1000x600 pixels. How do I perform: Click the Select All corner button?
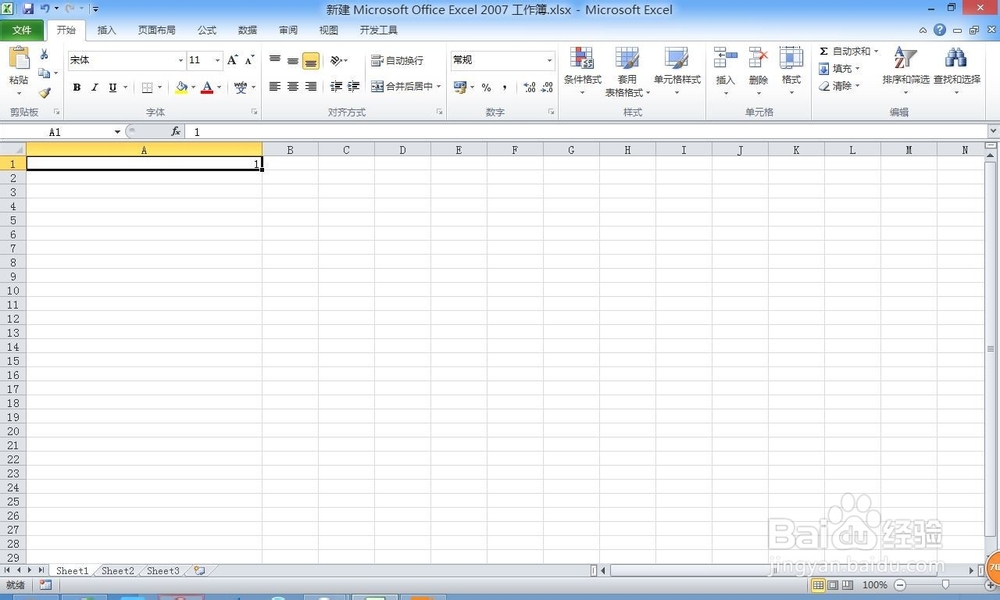pyautogui.click(x=13, y=150)
